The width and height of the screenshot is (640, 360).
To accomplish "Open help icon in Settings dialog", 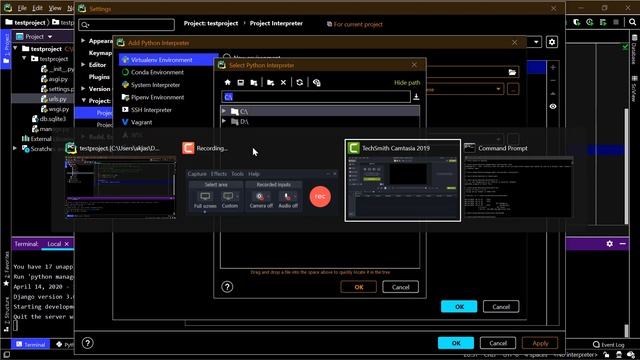I will (87, 343).
